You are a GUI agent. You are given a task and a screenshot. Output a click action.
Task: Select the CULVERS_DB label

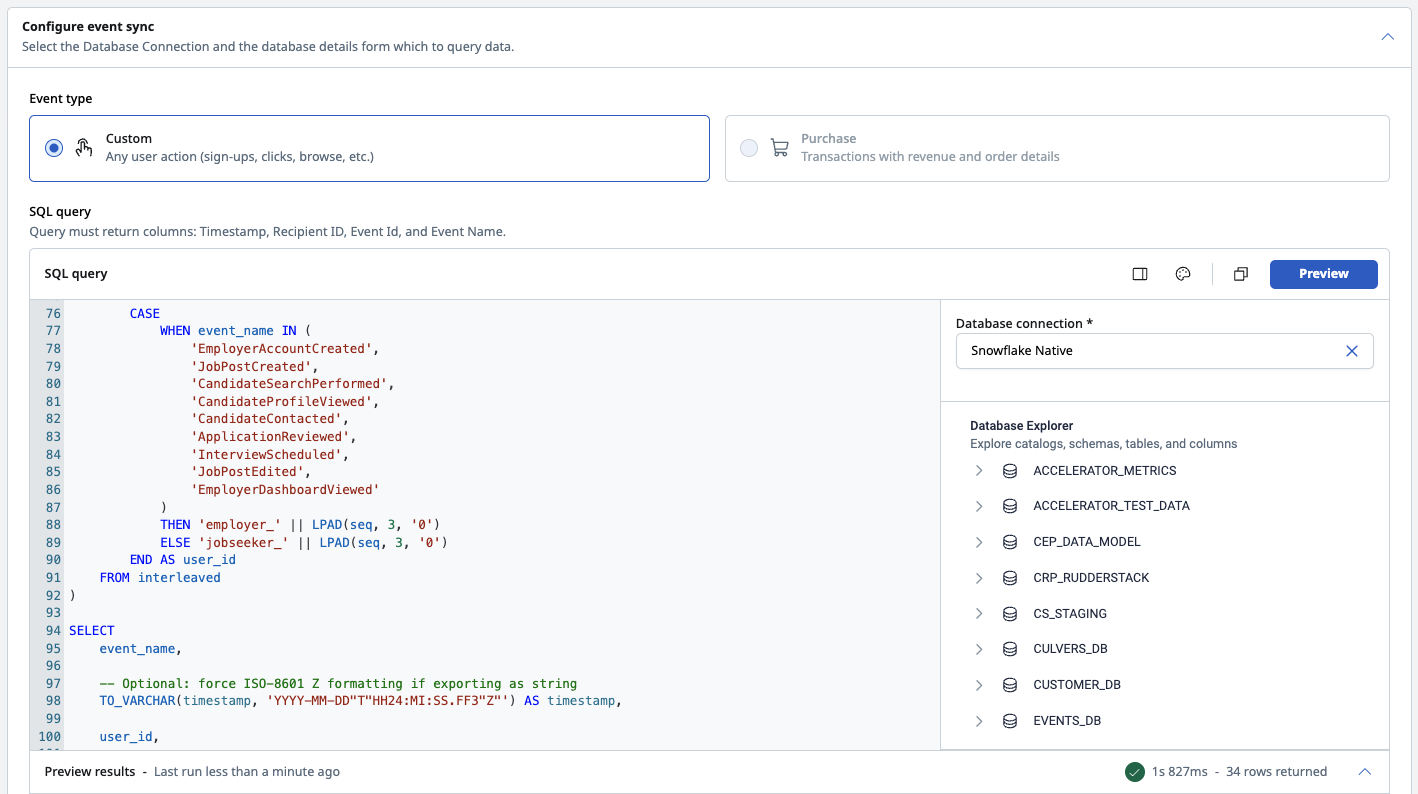pos(1070,649)
